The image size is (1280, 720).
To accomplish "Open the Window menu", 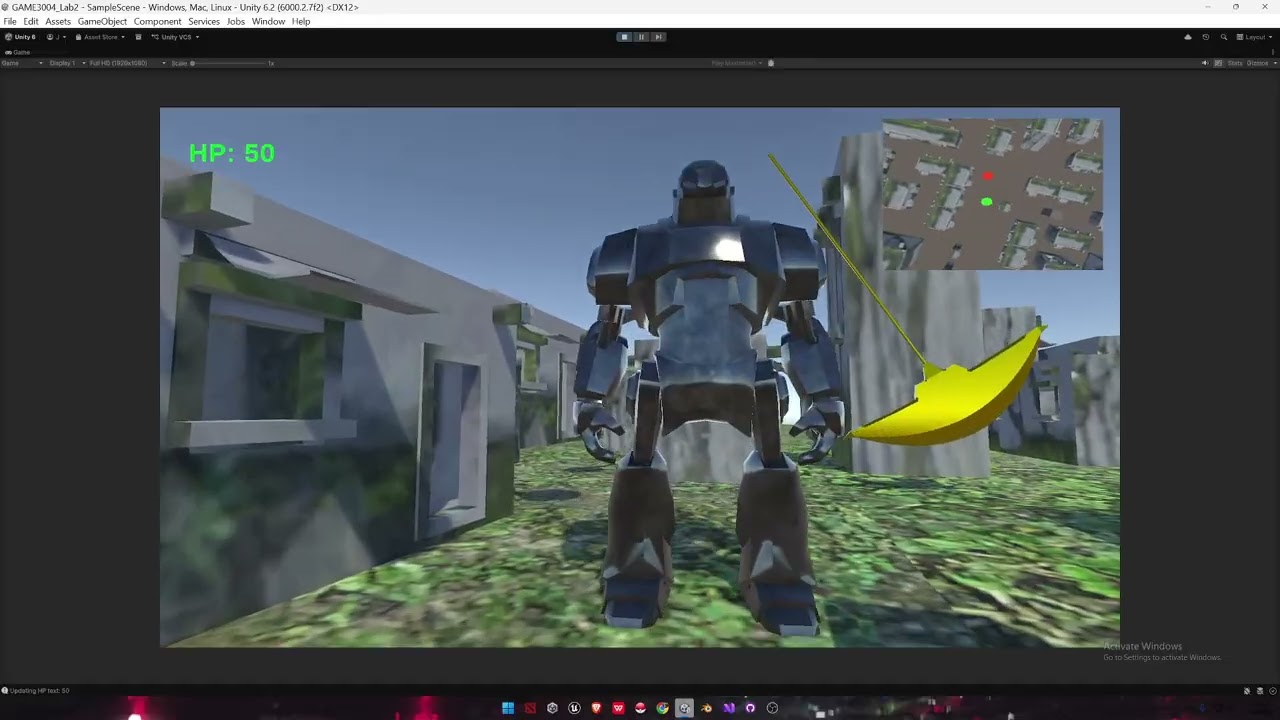I will pos(268,21).
